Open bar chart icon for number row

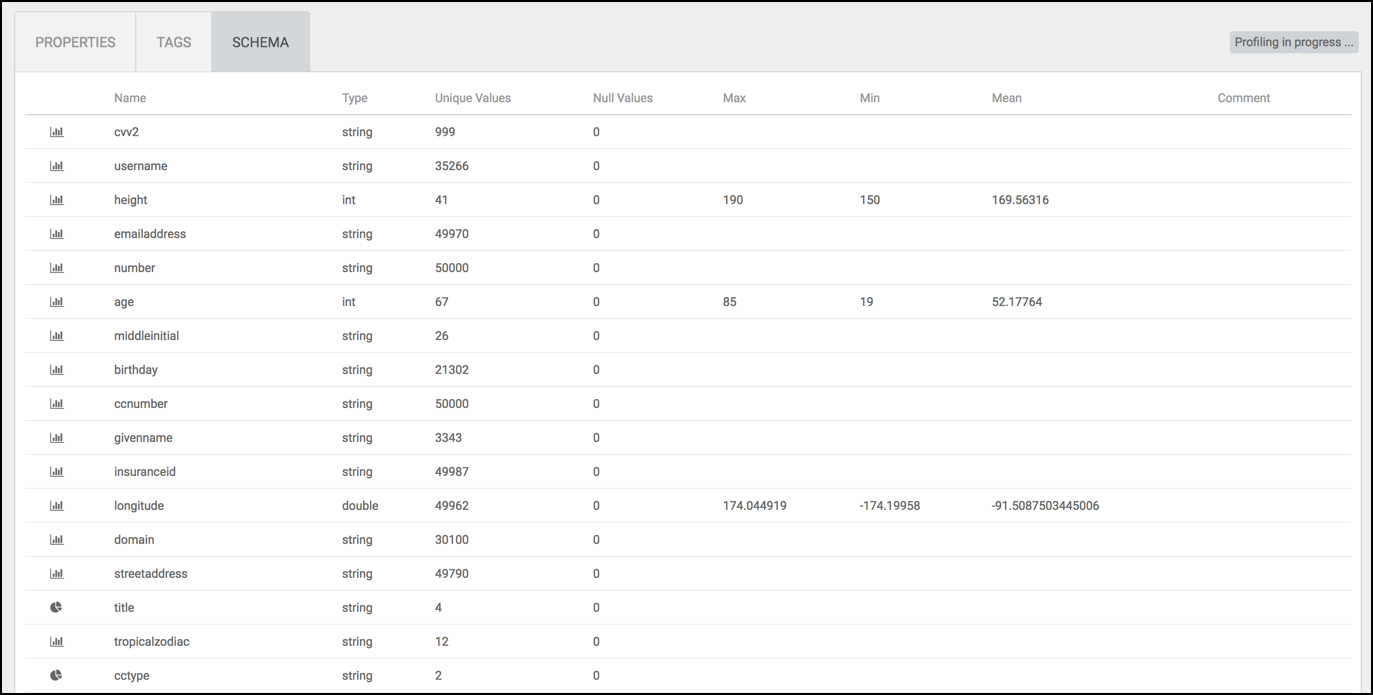click(57, 268)
